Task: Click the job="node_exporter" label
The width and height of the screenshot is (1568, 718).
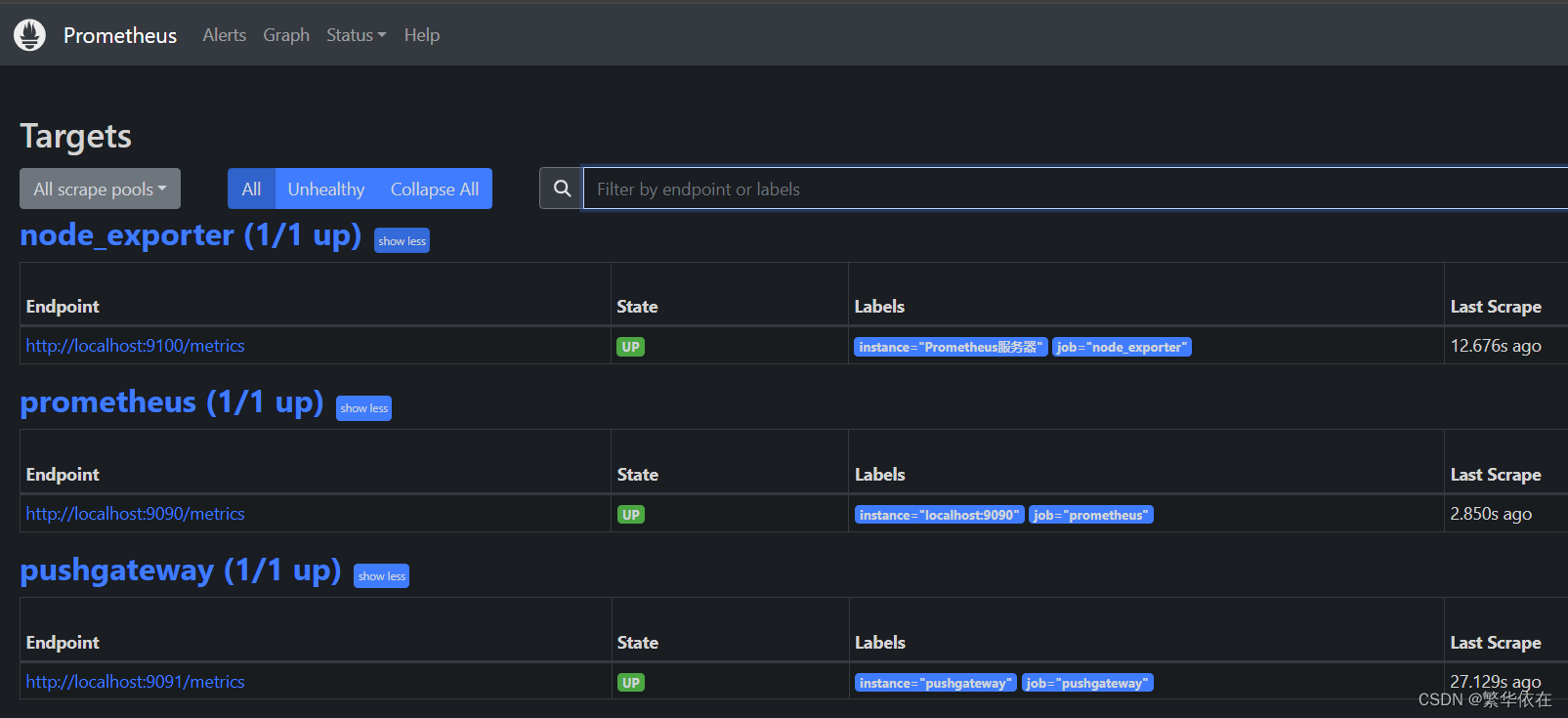Action: pos(1122,347)
